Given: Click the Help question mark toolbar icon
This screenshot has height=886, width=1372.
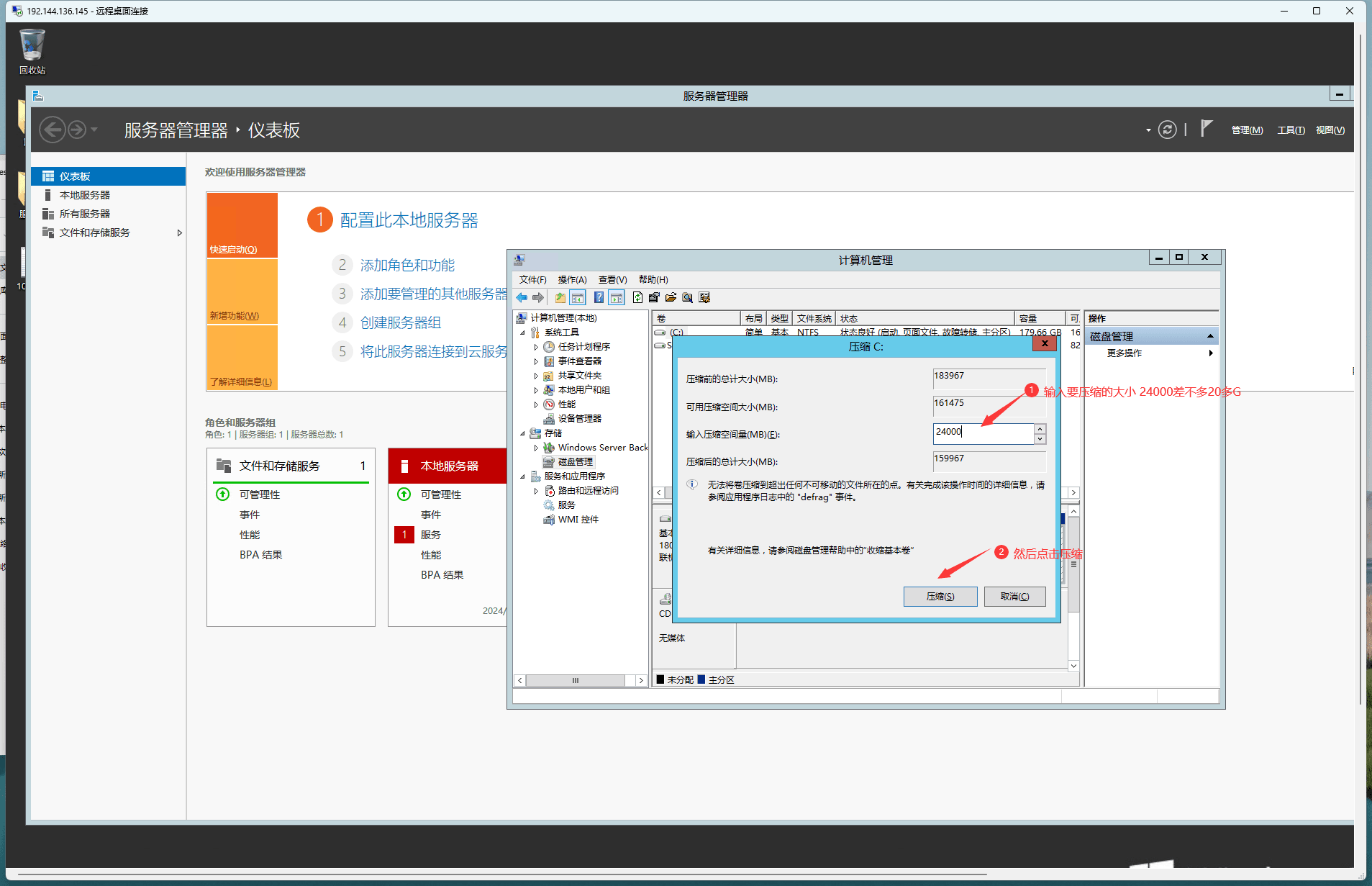Looking at the screenshot, I should pos(598,298).
